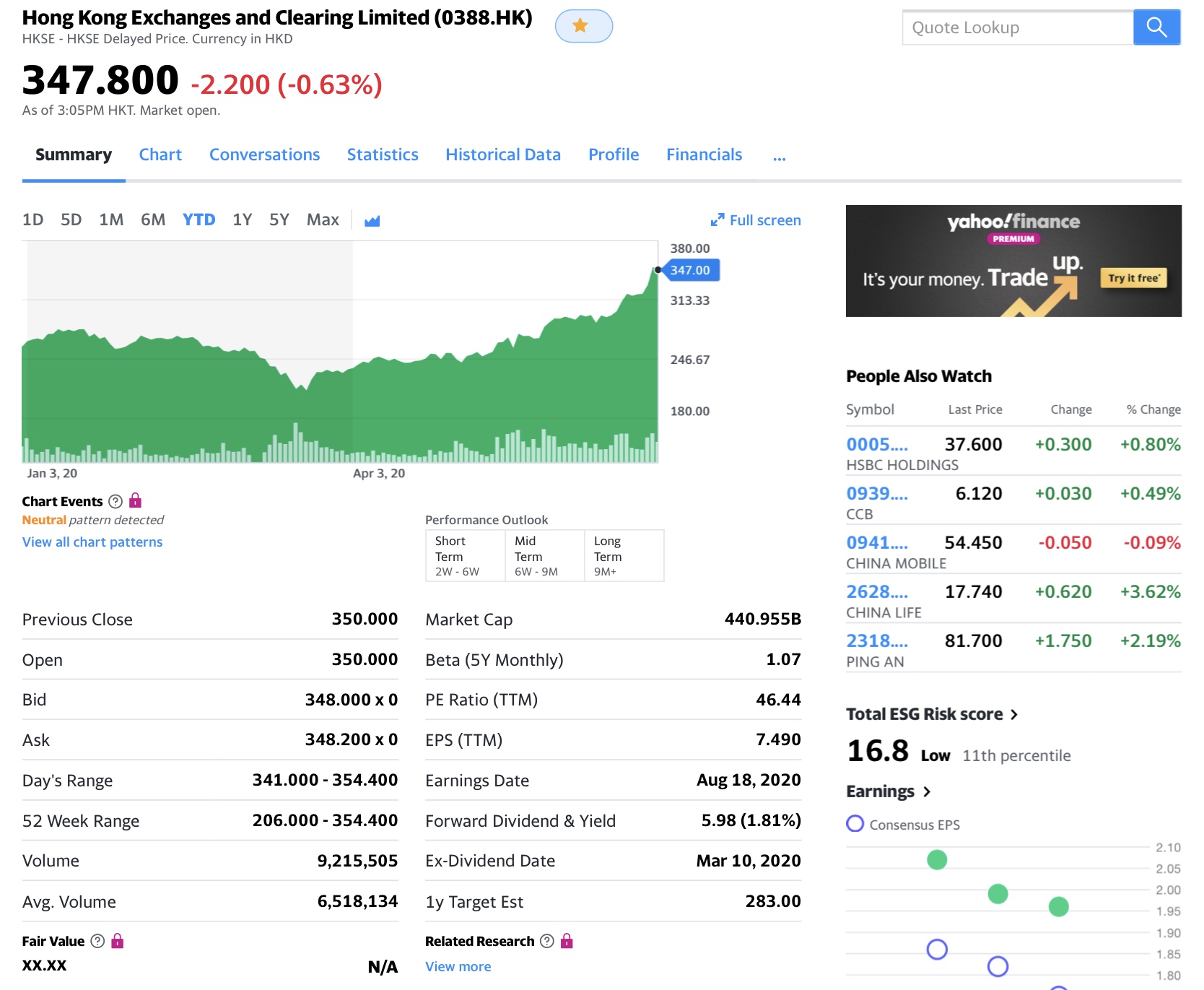
Task: Go to the Statistics tab
Action: [x=383, y=155]
